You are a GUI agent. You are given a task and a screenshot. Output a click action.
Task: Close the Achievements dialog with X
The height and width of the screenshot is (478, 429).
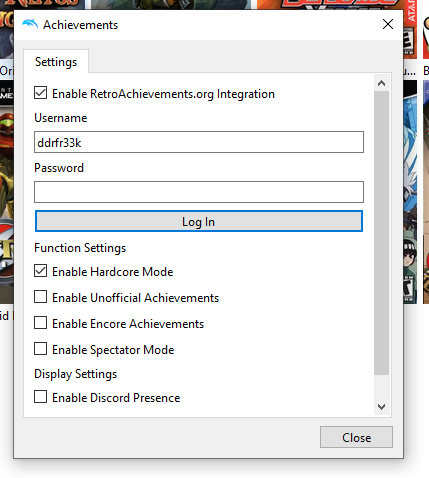coord(388,24)
